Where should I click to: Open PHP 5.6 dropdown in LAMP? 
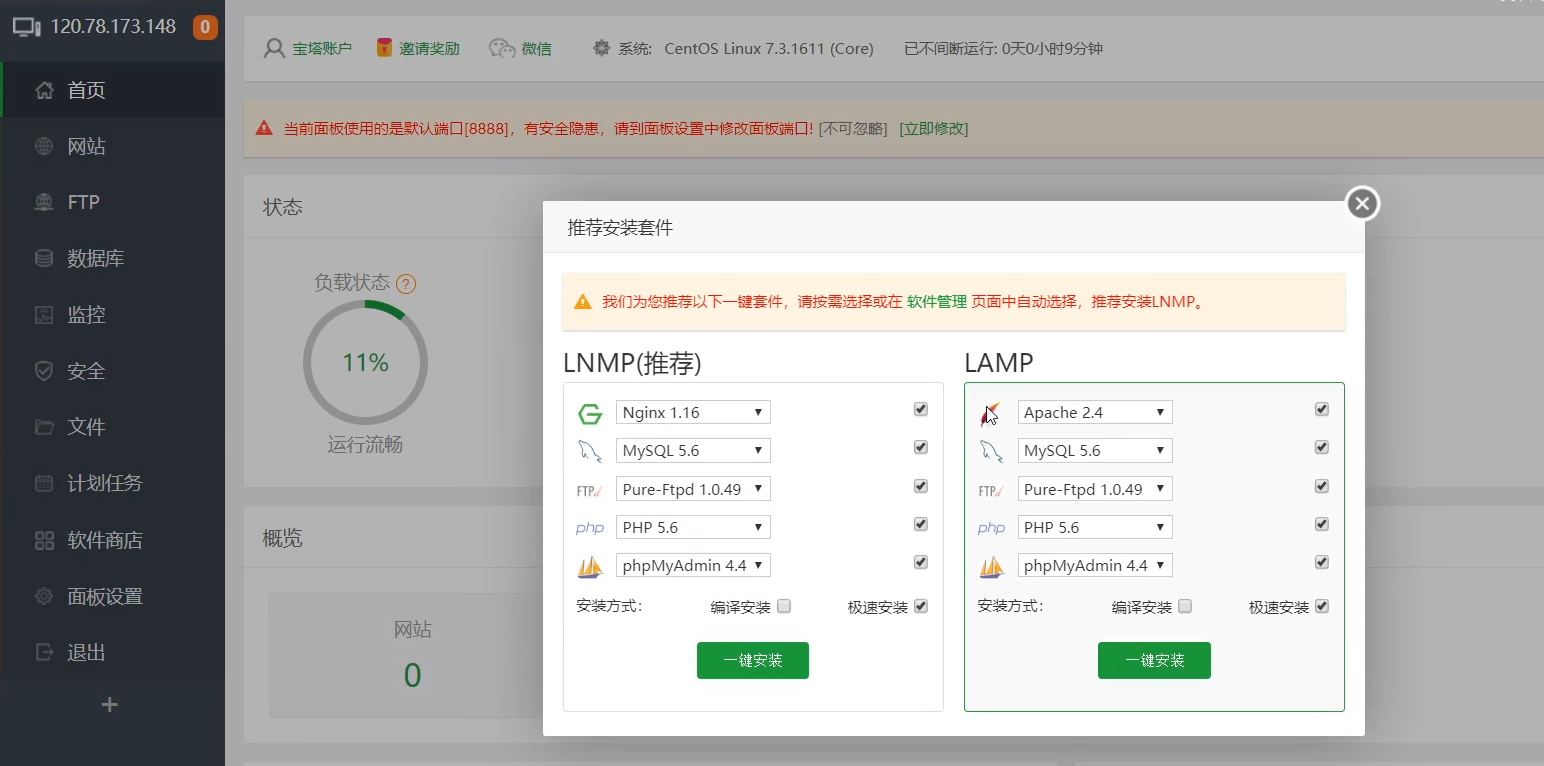[x=1095, y=527]
